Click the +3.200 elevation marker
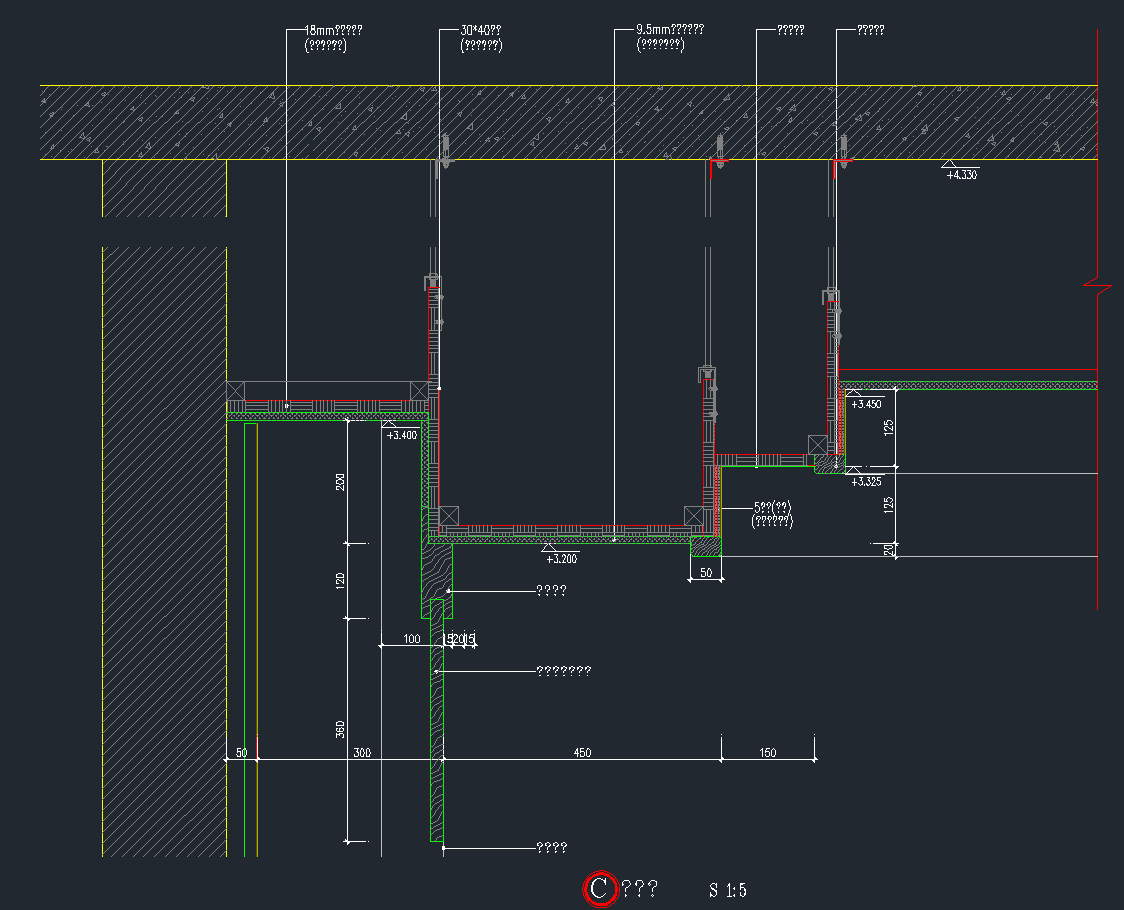 (561, 558)
